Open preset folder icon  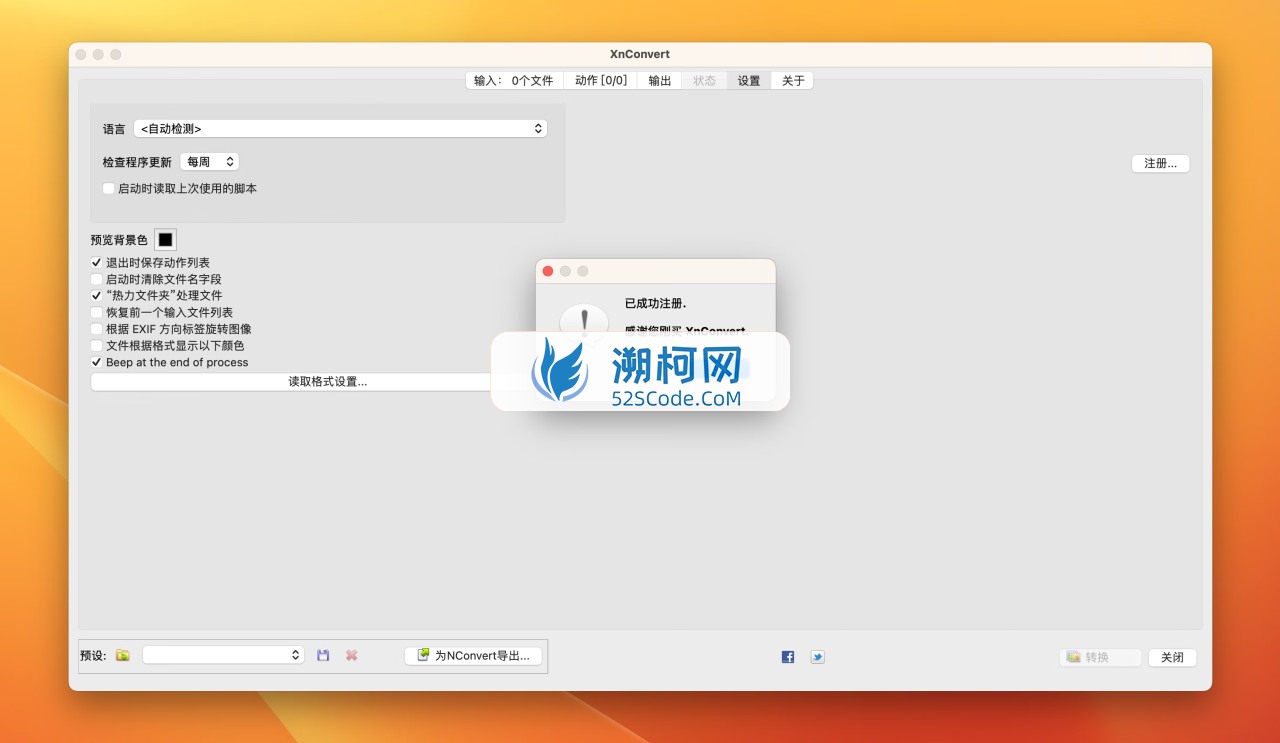click(123, 655)
